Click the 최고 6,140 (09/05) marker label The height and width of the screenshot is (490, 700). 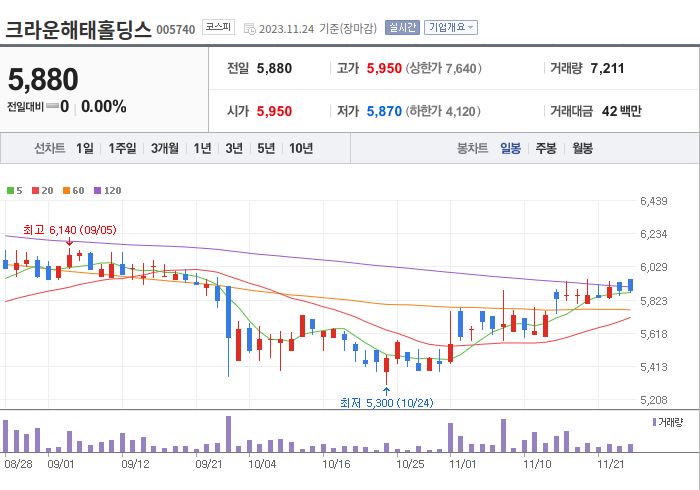pyautogui.click(x=70, y=230)
